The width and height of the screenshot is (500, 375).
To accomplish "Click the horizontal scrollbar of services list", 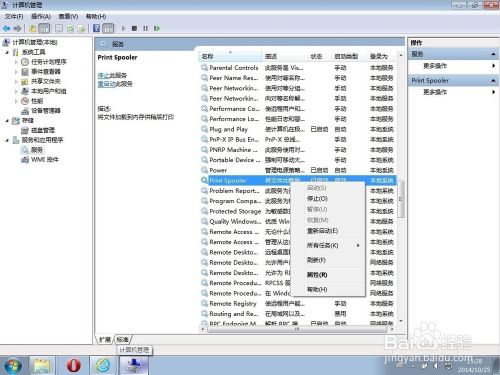I will point(297,329).
